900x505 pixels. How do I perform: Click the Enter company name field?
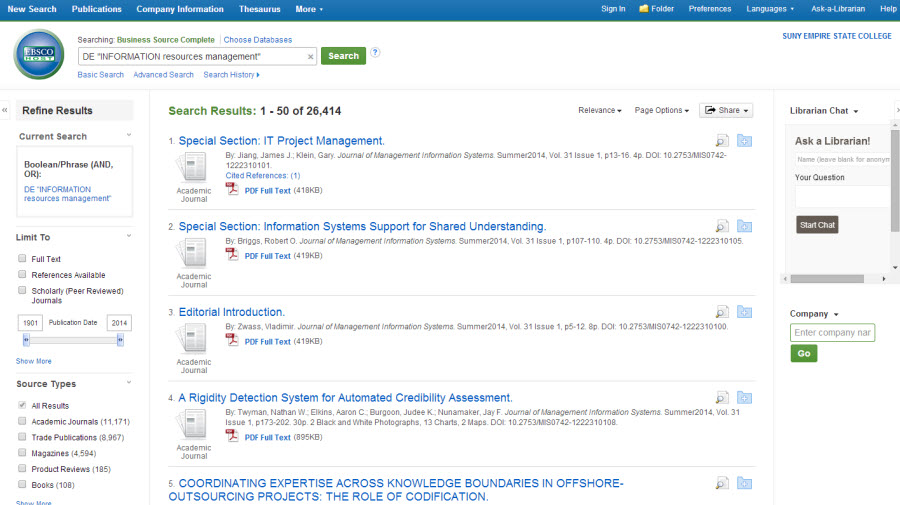[832, 333]
